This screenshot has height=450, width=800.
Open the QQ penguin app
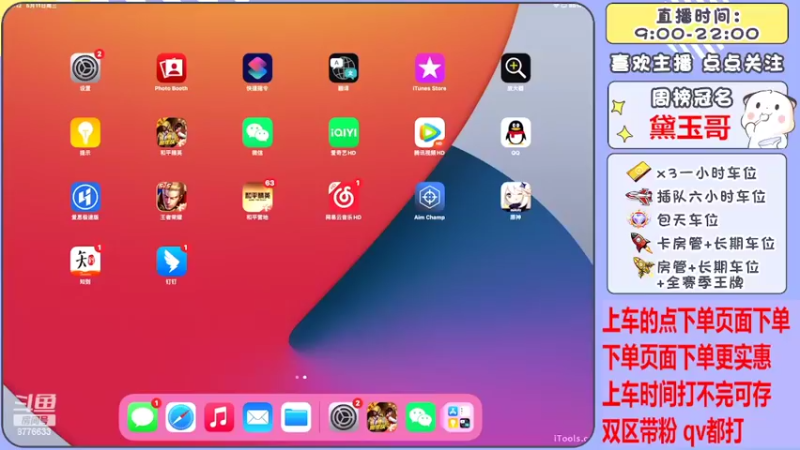tap(515, 133)
